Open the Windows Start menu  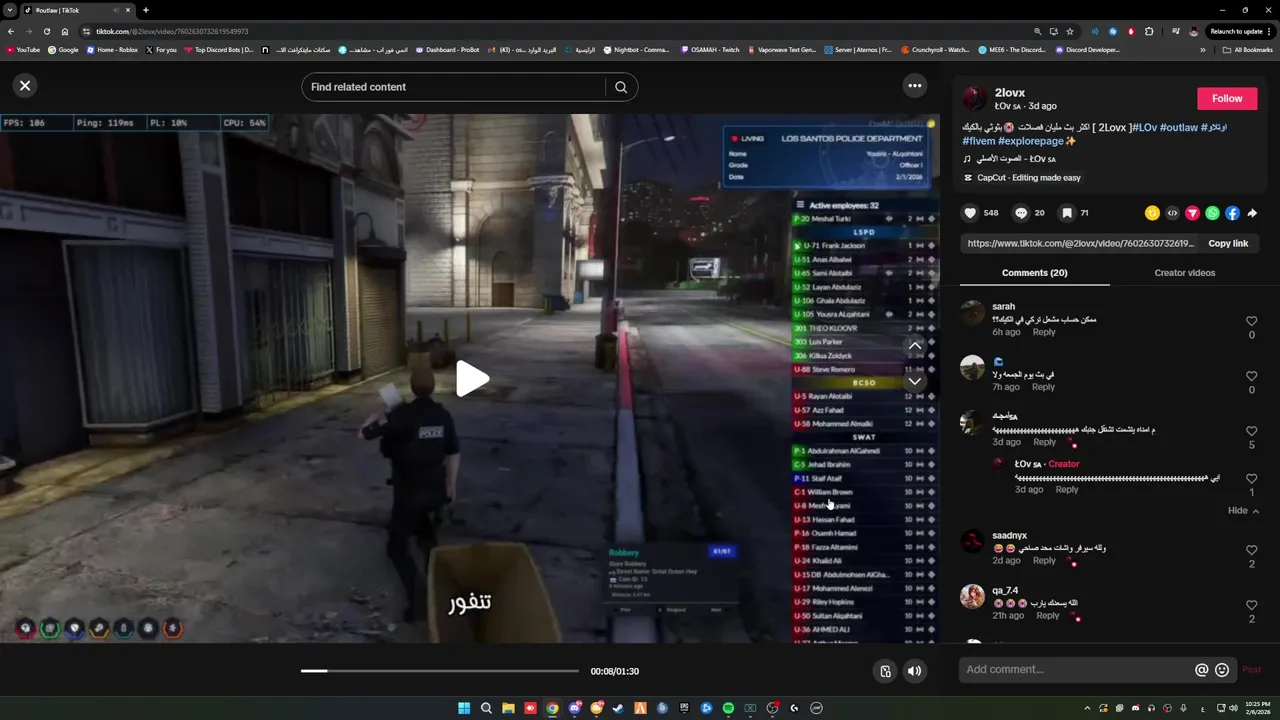[x=464, y=708]
